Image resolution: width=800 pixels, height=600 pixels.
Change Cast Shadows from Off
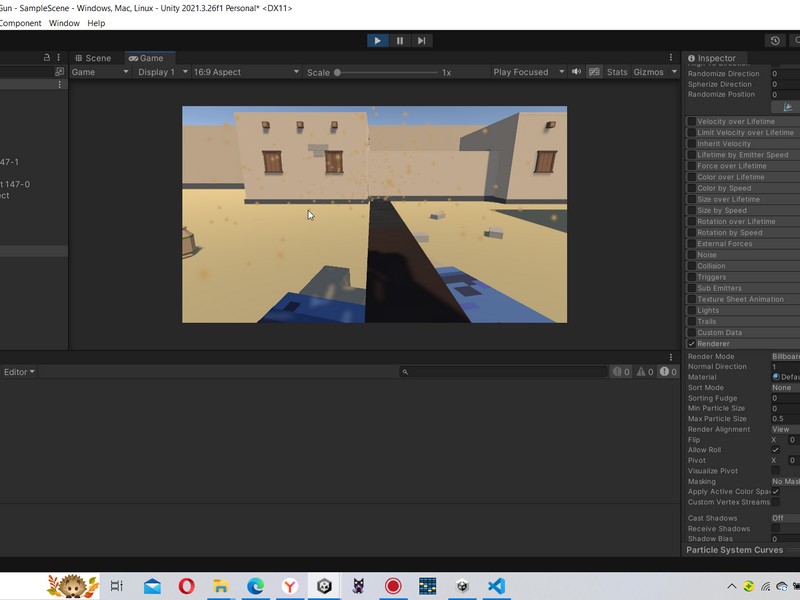tap(777, 516)
